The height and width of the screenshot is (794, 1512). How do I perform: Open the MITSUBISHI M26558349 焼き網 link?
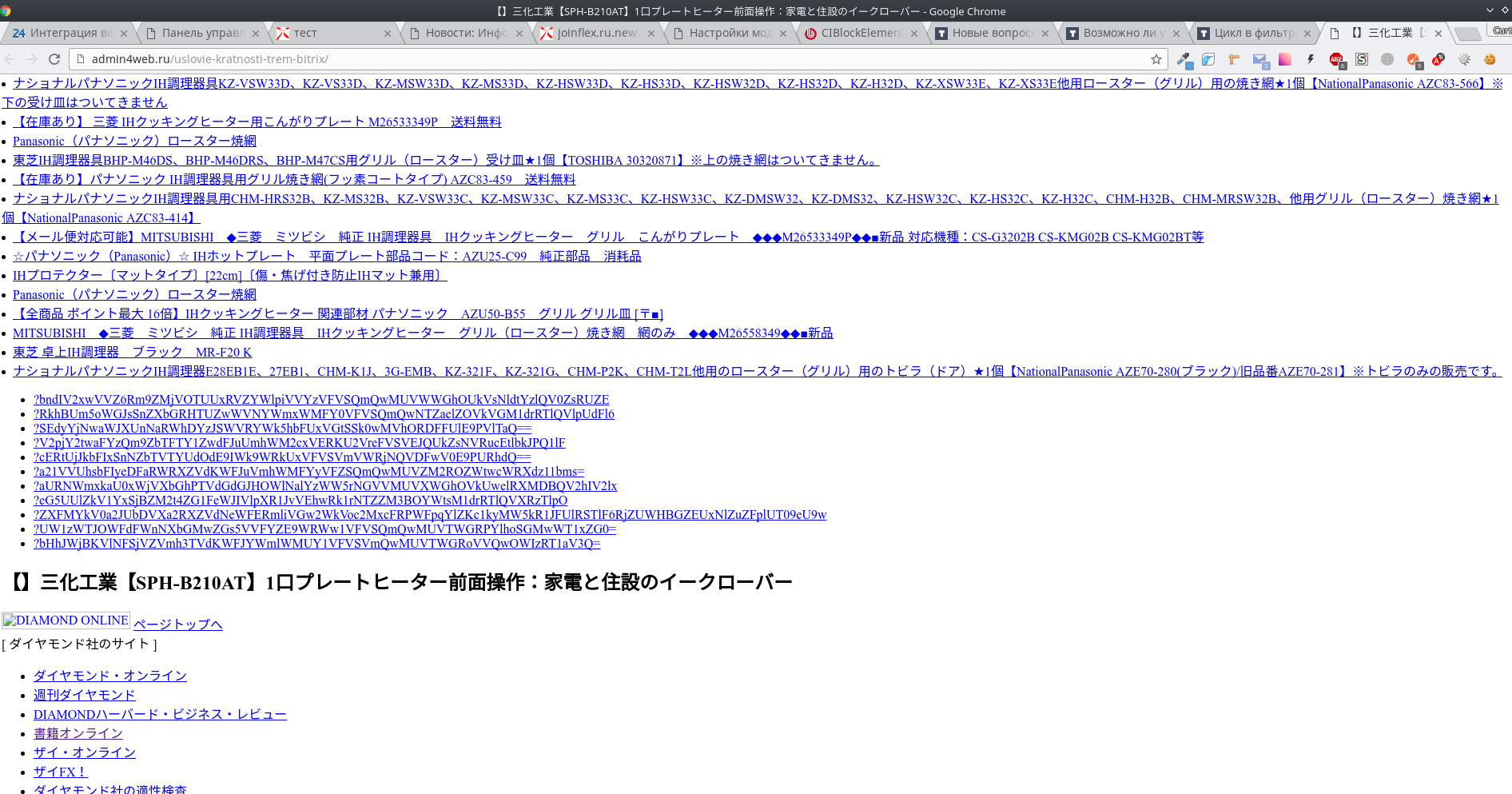(423, 333)
